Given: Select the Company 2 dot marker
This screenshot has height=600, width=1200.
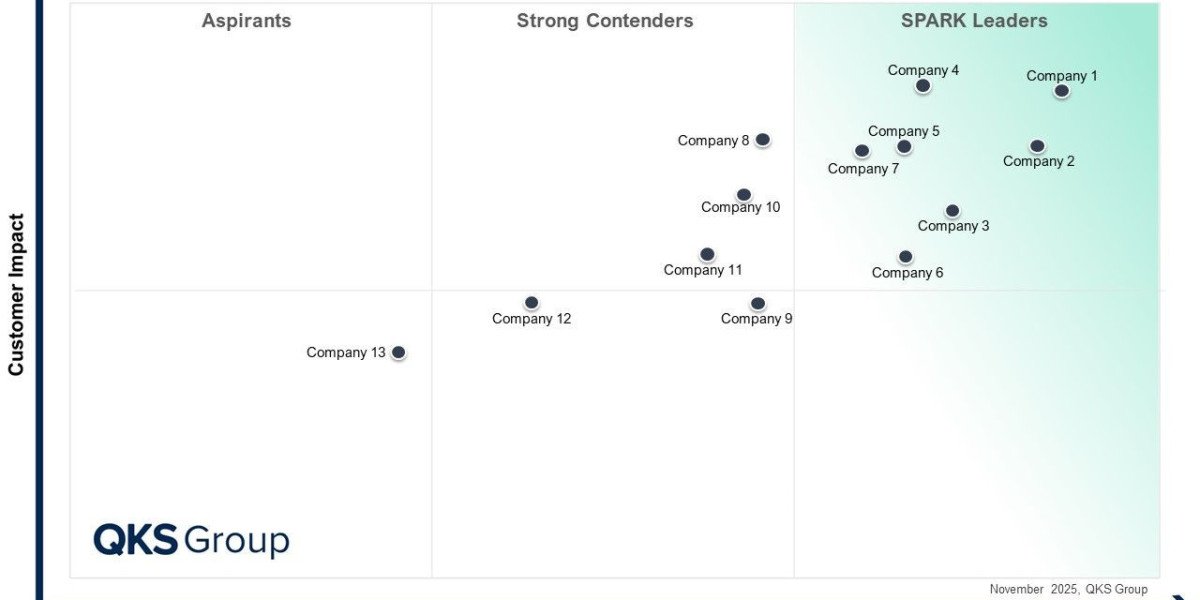Looking at the screenshot, I should coord(1037,146).
